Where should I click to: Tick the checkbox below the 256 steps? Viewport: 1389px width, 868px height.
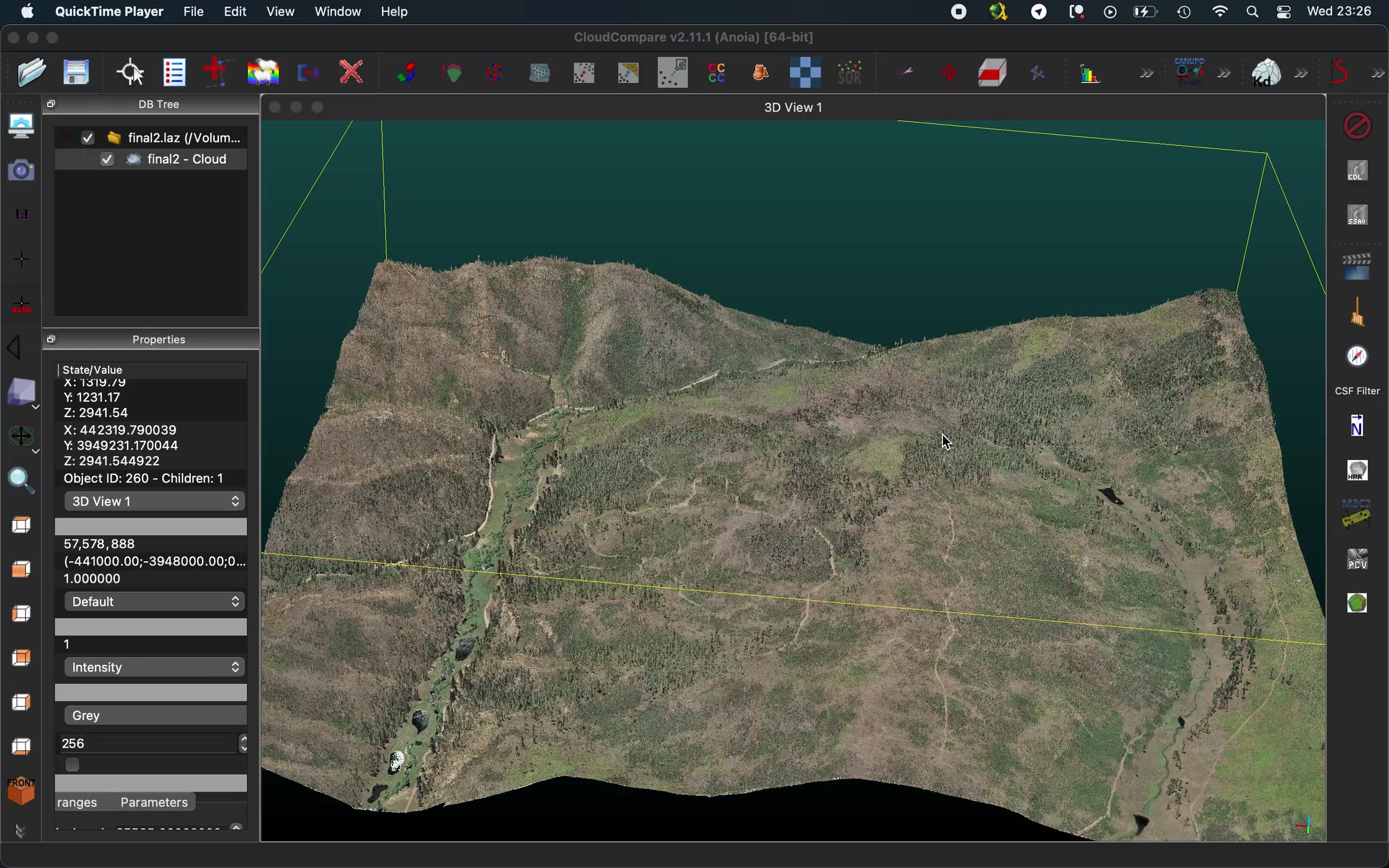(x=73, y=766)
